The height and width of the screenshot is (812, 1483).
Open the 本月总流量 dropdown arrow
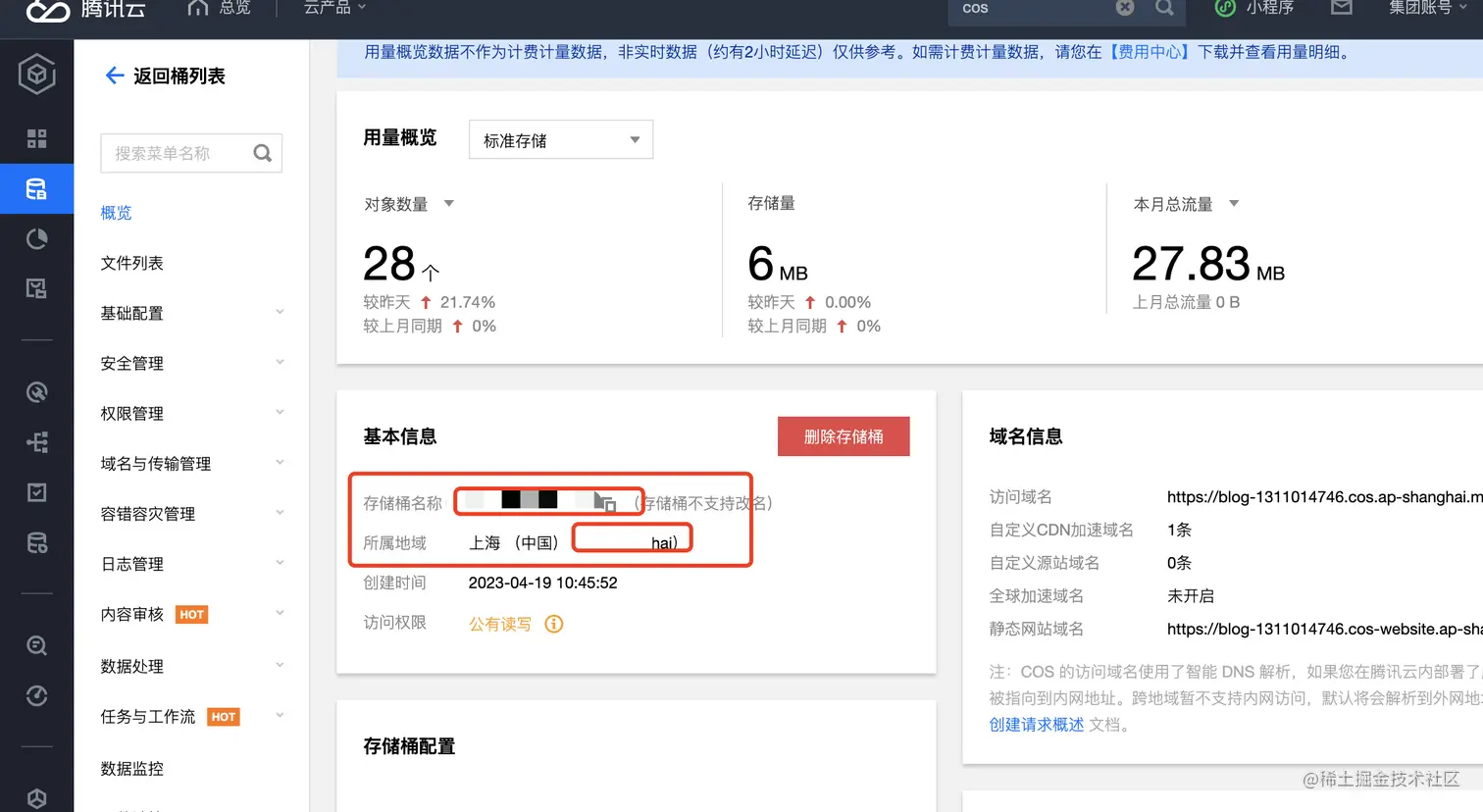click(1234, 204)
